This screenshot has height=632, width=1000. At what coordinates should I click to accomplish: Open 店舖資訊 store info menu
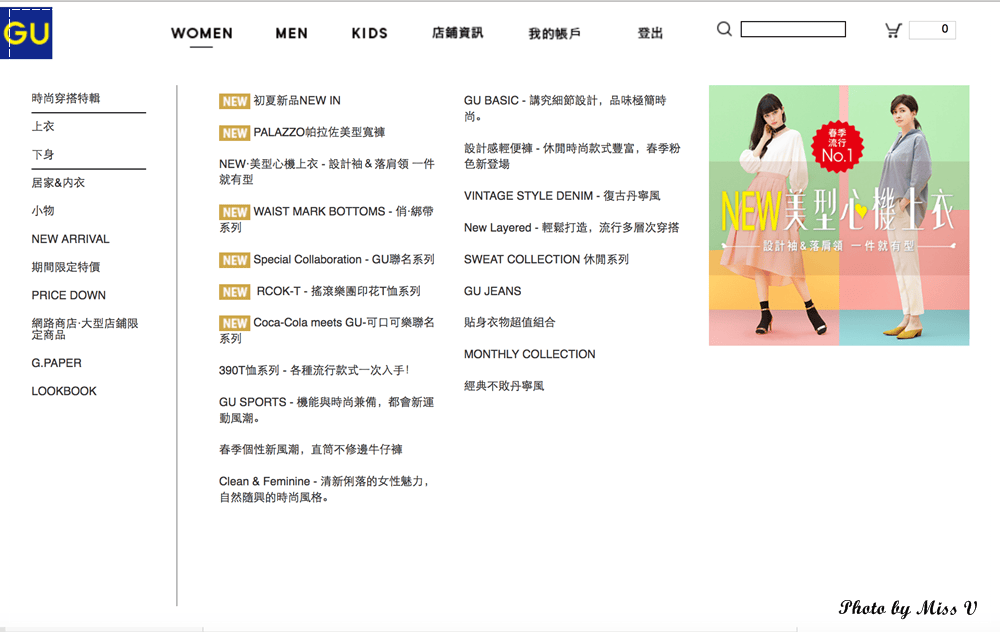457,33
